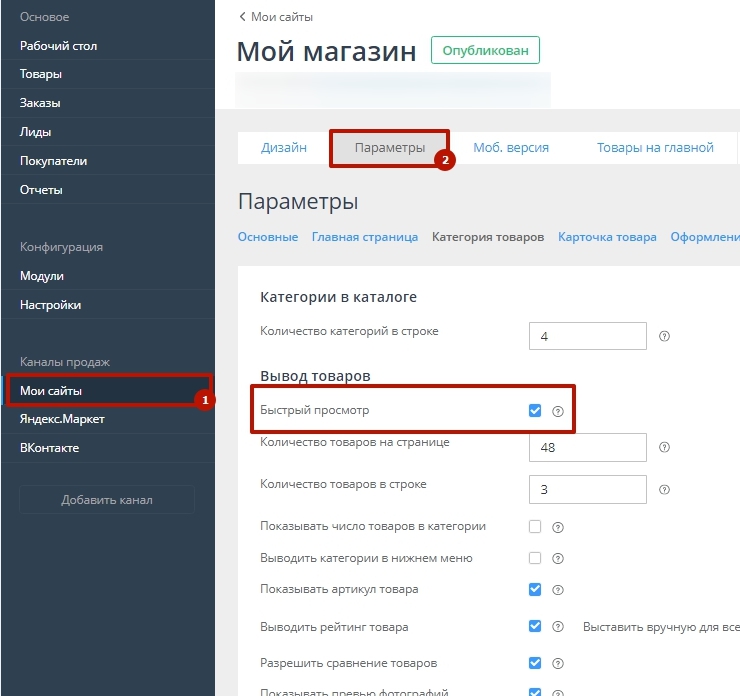
Task: Open Настройки in sidebar
Action: pyautogui.click(x=108, y=305)
